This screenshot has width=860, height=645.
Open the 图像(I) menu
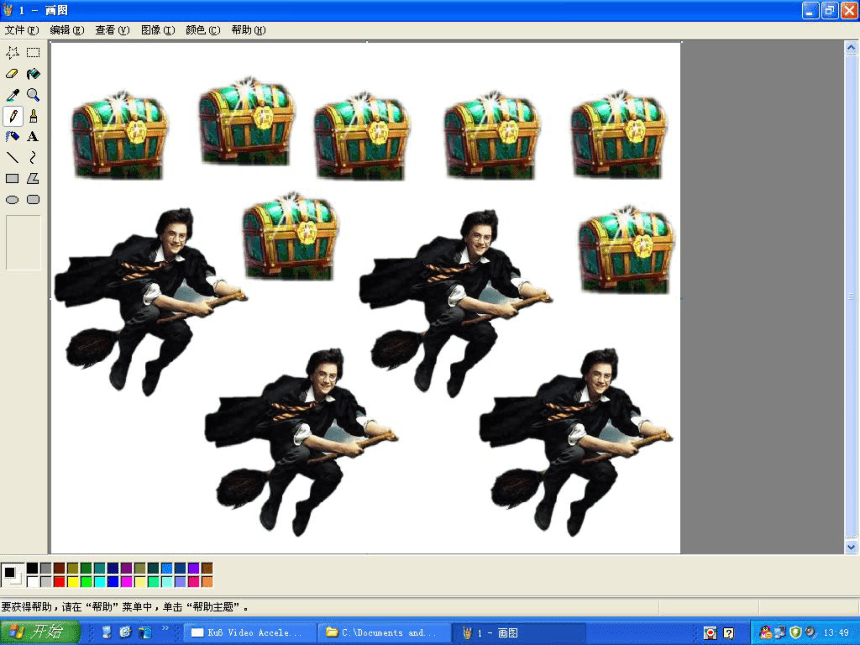(x=158, y=30)
